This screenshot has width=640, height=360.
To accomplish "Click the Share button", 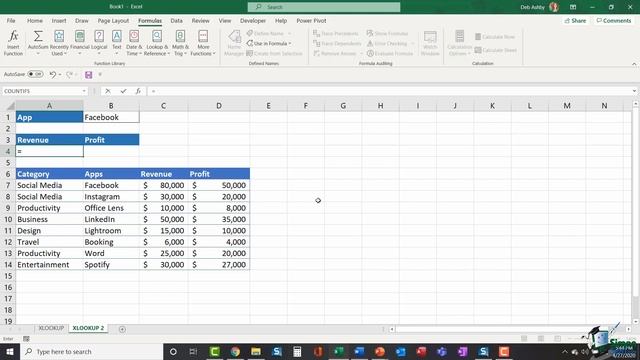I will [576, 20].
